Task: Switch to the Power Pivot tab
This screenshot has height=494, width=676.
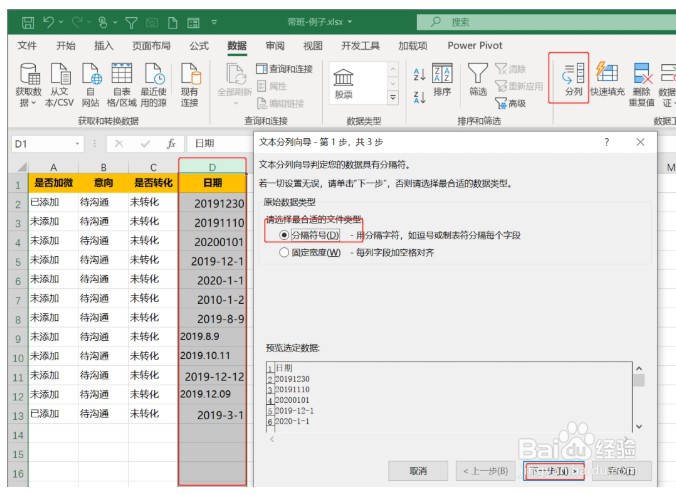Action: click(x=475, y=45)
